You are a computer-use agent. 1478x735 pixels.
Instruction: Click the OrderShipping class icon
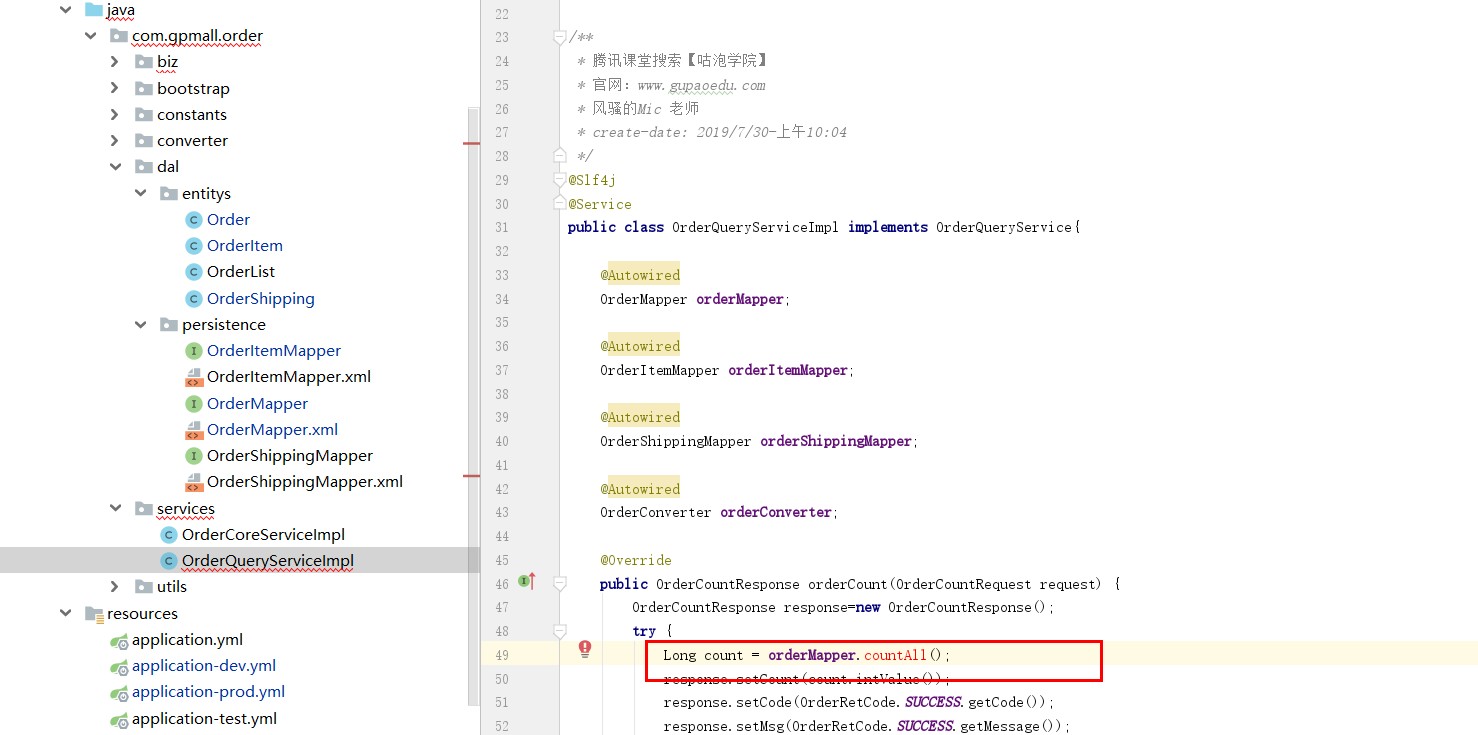click(194, 299)
